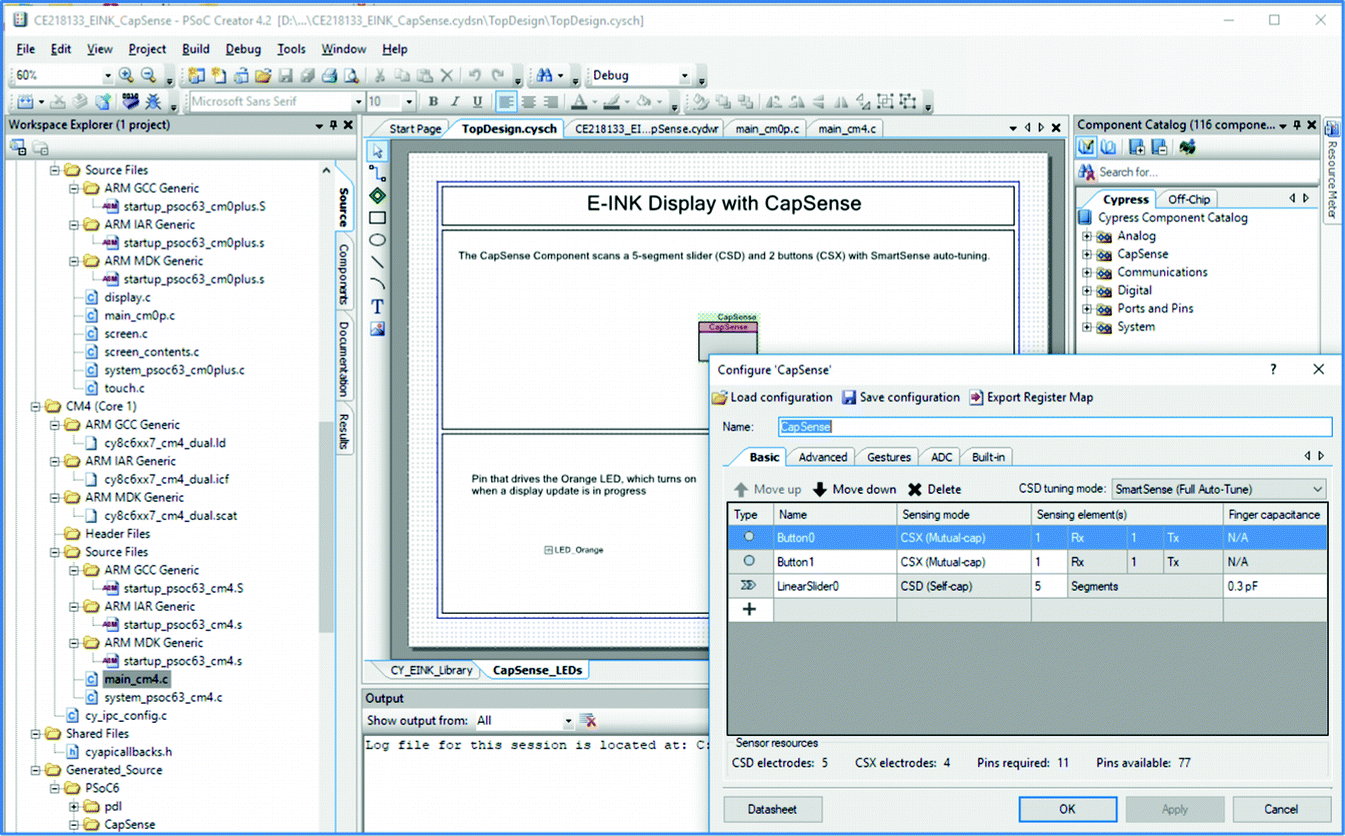Select main_cm4.c in Workspace Explorer
1345x836 pixels.
pyautogui.click(x=137, y=680)
